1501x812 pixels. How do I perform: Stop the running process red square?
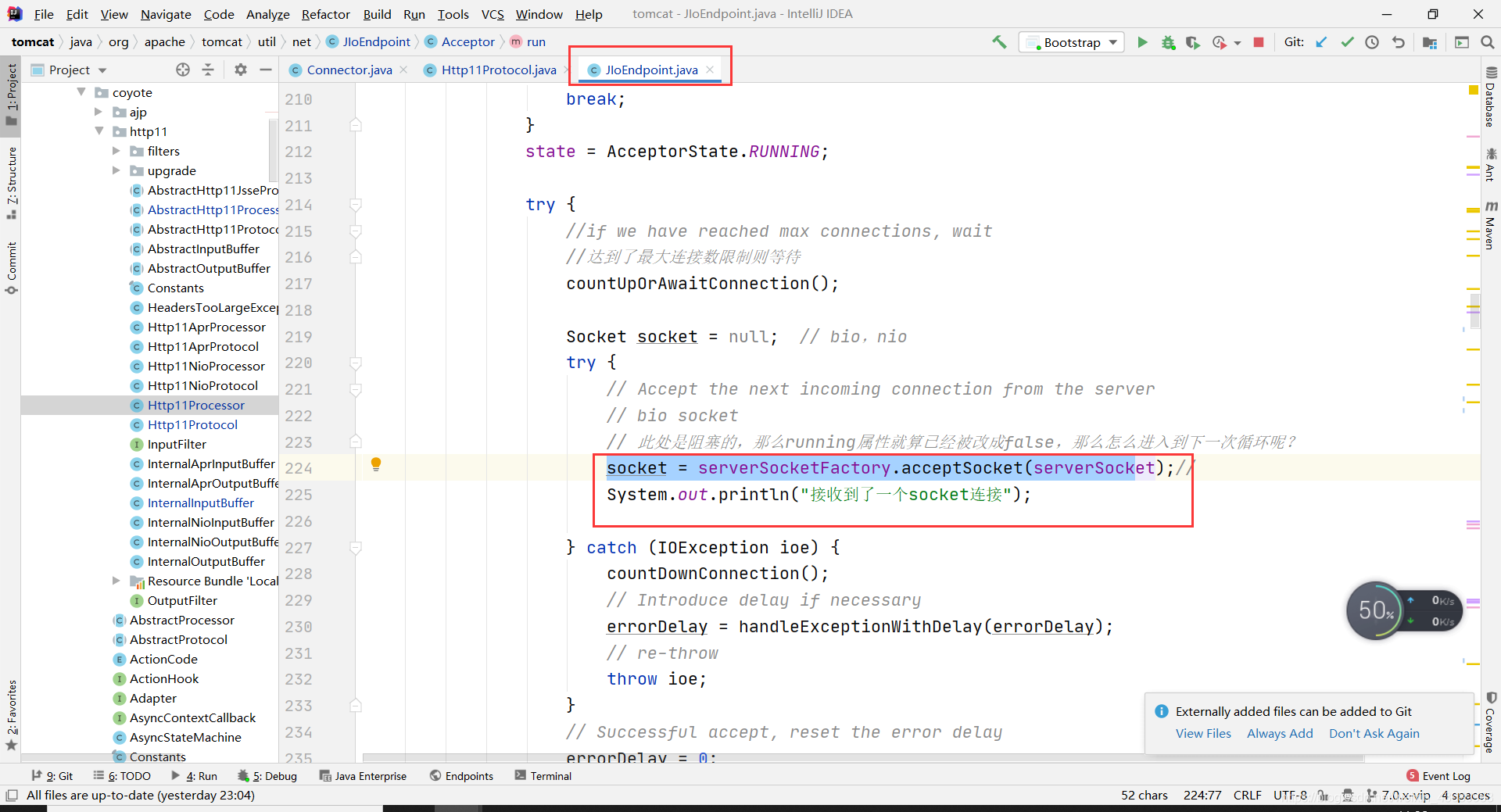tap(1259, 42)
